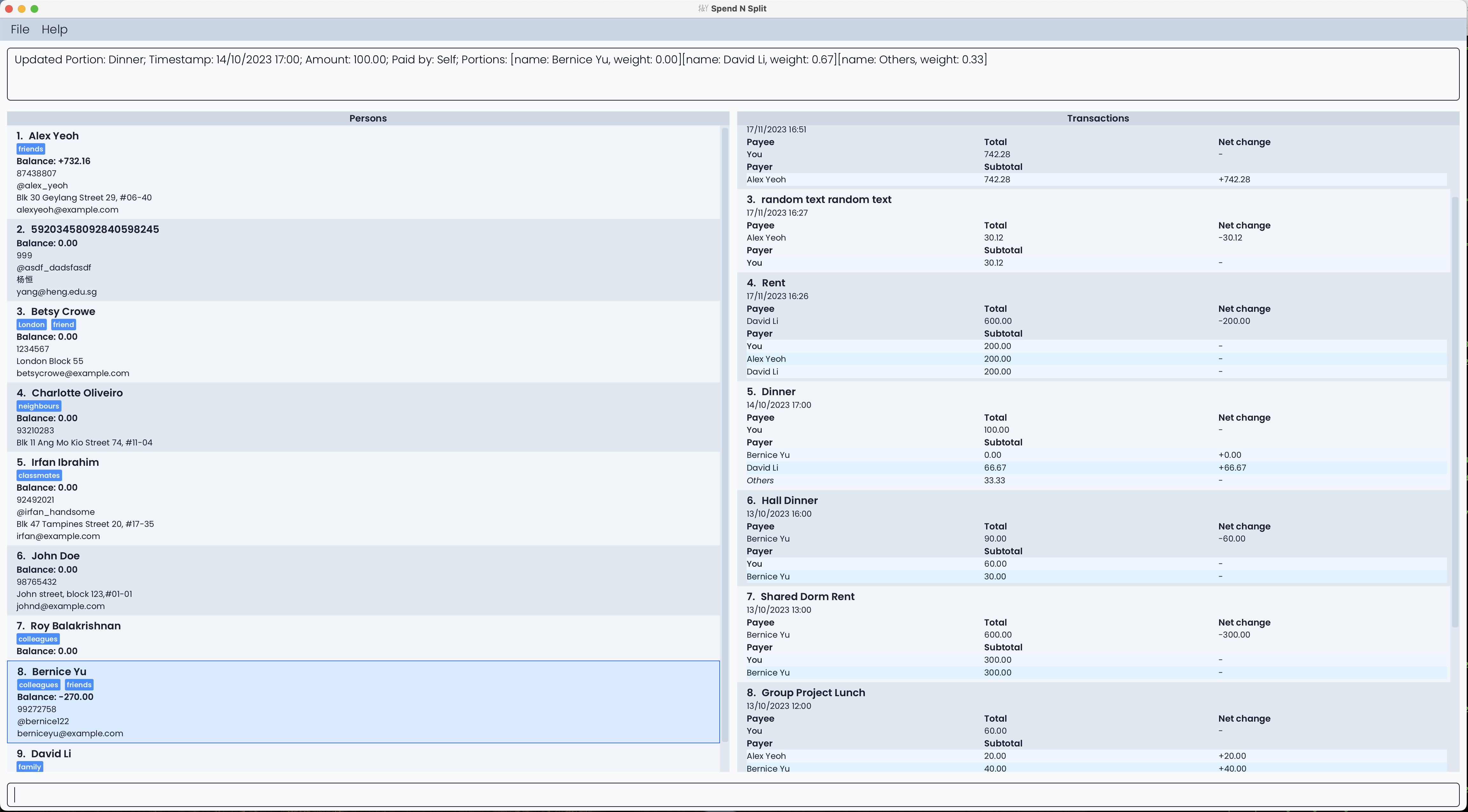This screenshot has height=812, width=1468.
Task: Click the neighbours tag on Charlotte Oliveiro
Action: coord(39,406)
